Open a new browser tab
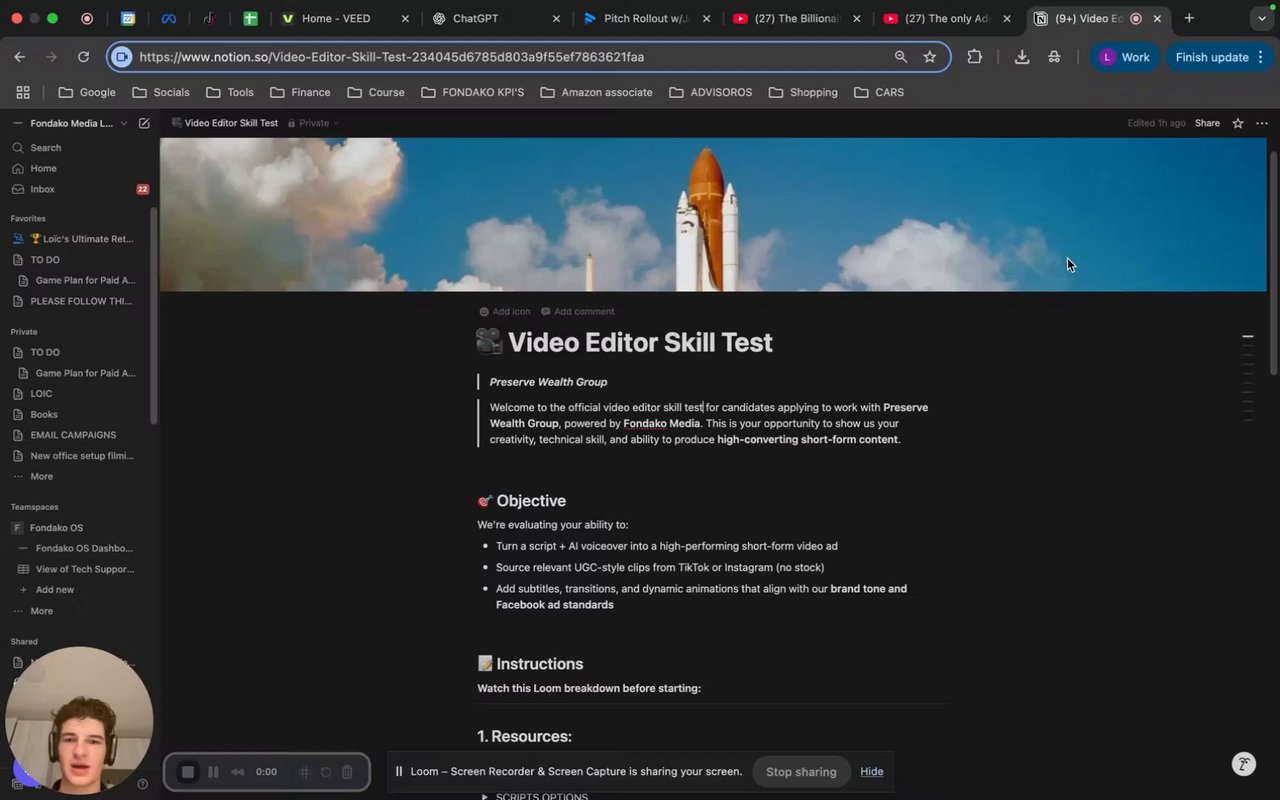This screenshot has height=800, width=1280. [x=1189, y=18]
